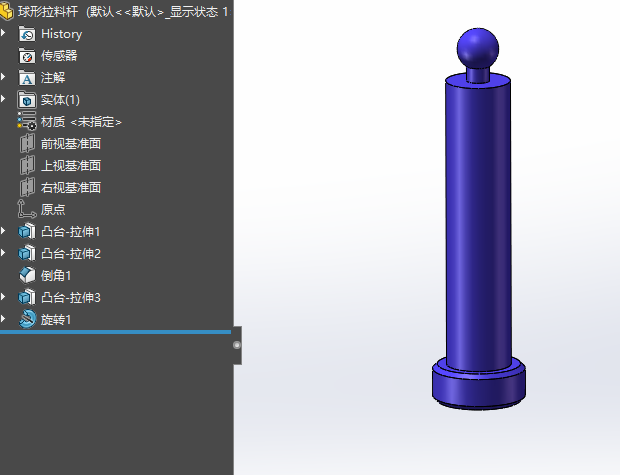Select the 传感器 label

point(59,56)
